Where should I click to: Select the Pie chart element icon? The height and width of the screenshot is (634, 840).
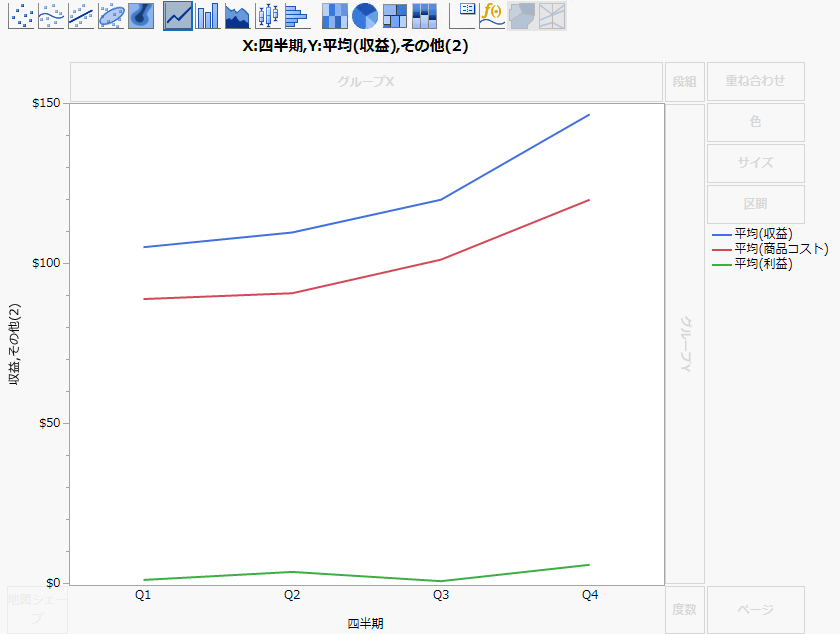[x=365, y=16]
